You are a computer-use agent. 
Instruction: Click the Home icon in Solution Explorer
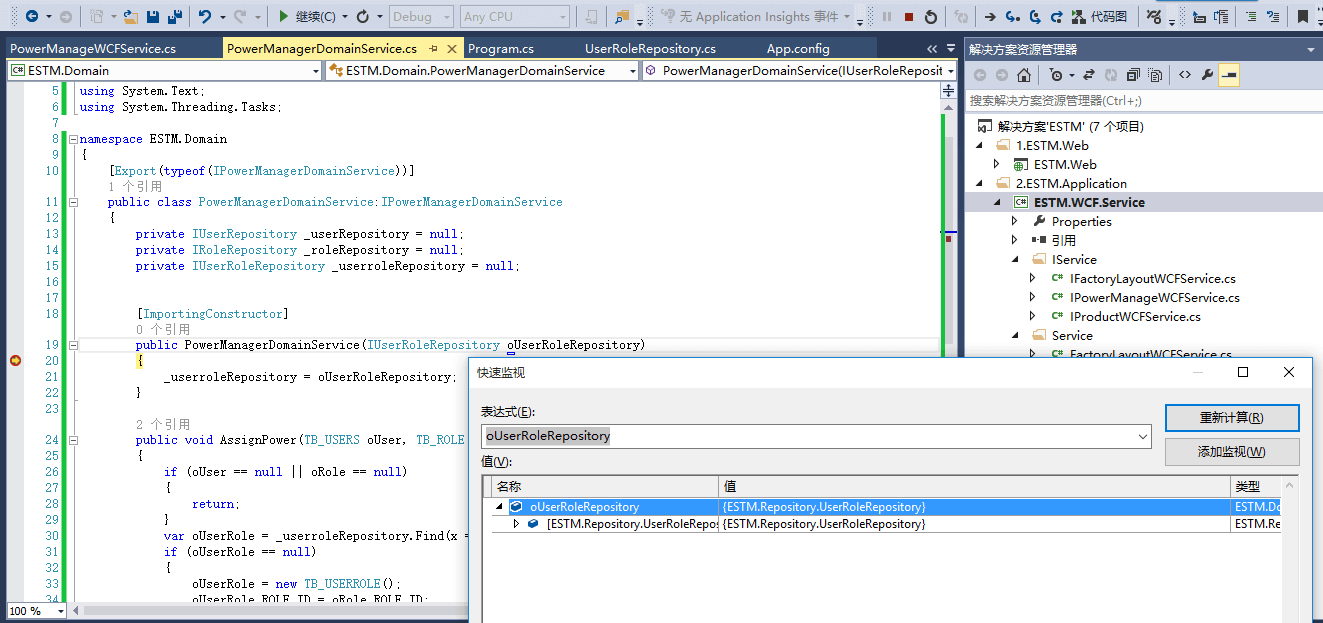click(x=1024, y=75)
